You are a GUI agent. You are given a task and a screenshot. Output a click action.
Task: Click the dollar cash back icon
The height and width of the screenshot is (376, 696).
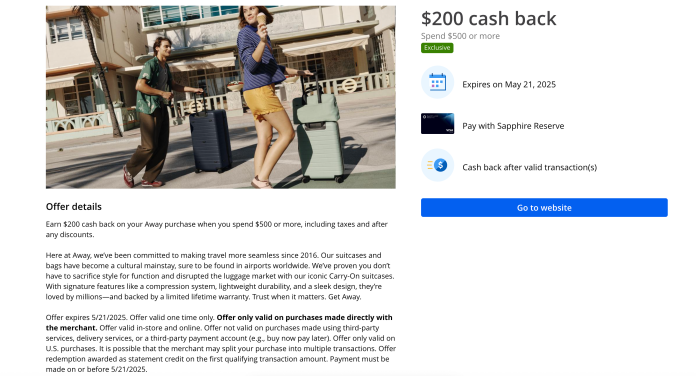coord(437,165)
